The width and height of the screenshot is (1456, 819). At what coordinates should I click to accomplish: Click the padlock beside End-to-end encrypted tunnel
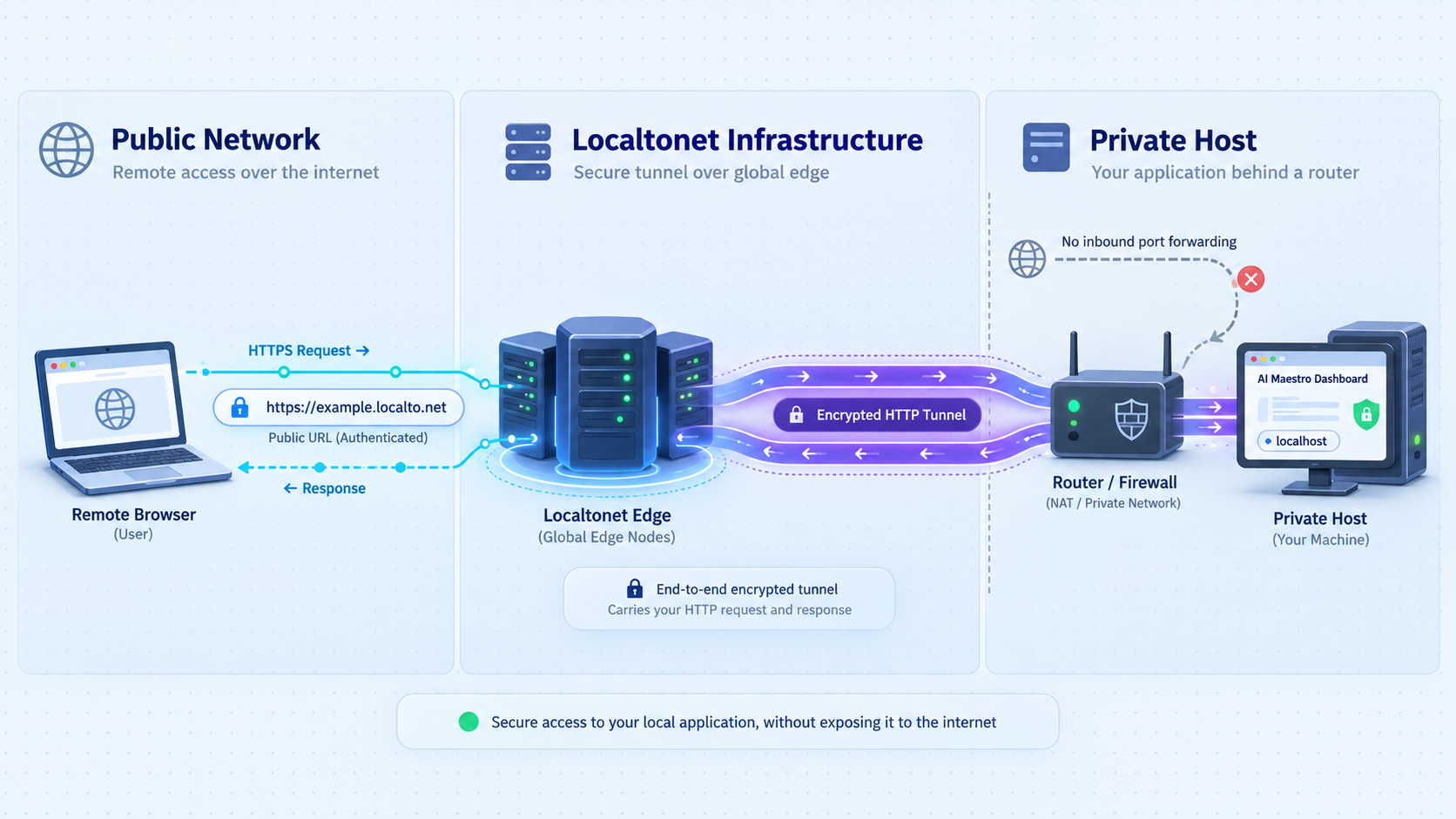pyautogui.click(x=635, y=588)
